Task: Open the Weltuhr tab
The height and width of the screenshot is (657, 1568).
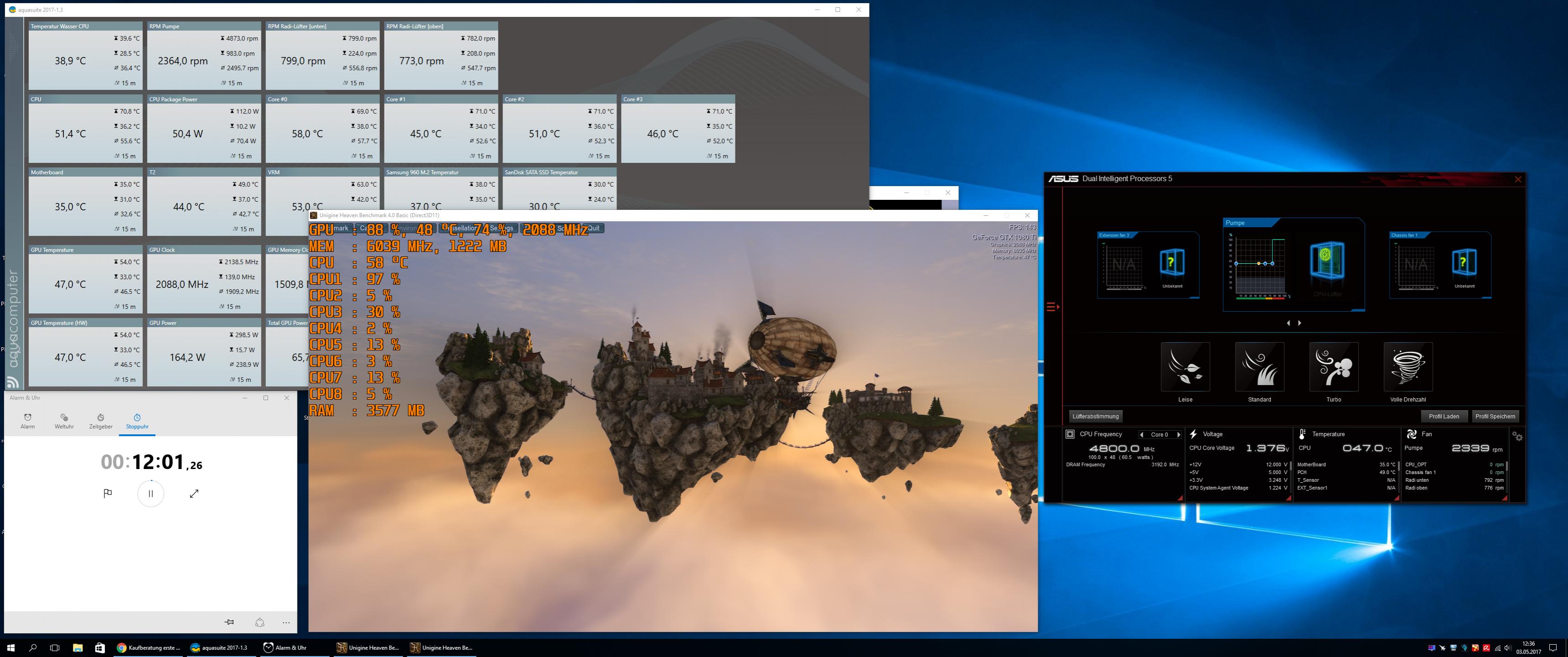Action: (64, 421)
